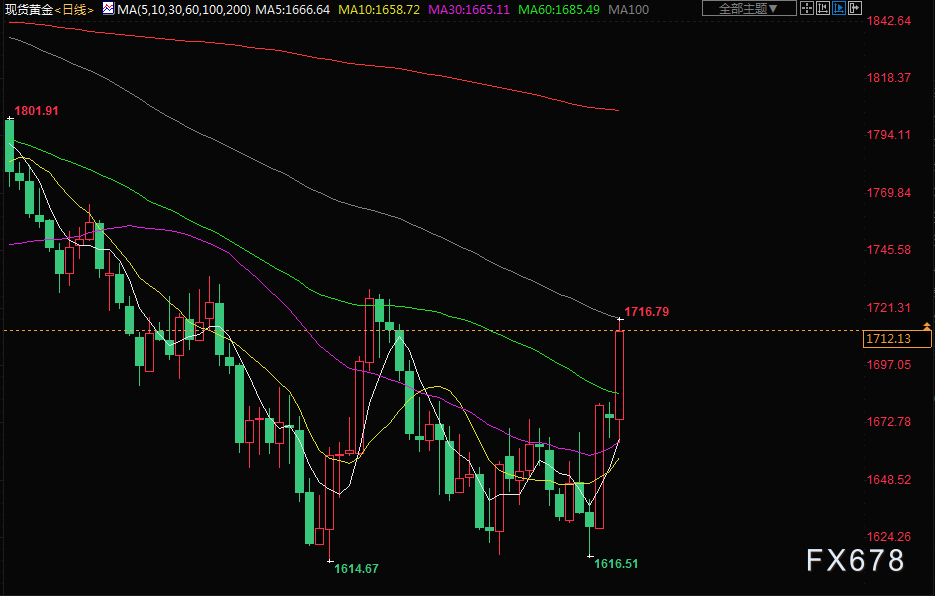Screen dimensions: 935x596
Task: Click the MA10:1658.72 value
Action: [x=379, y=10]
